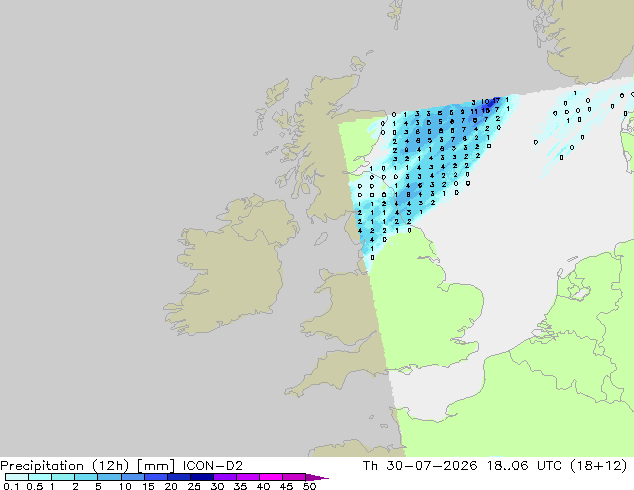
Task: Click the 35–40 mm legend color swatch
Action: point(248,477)
